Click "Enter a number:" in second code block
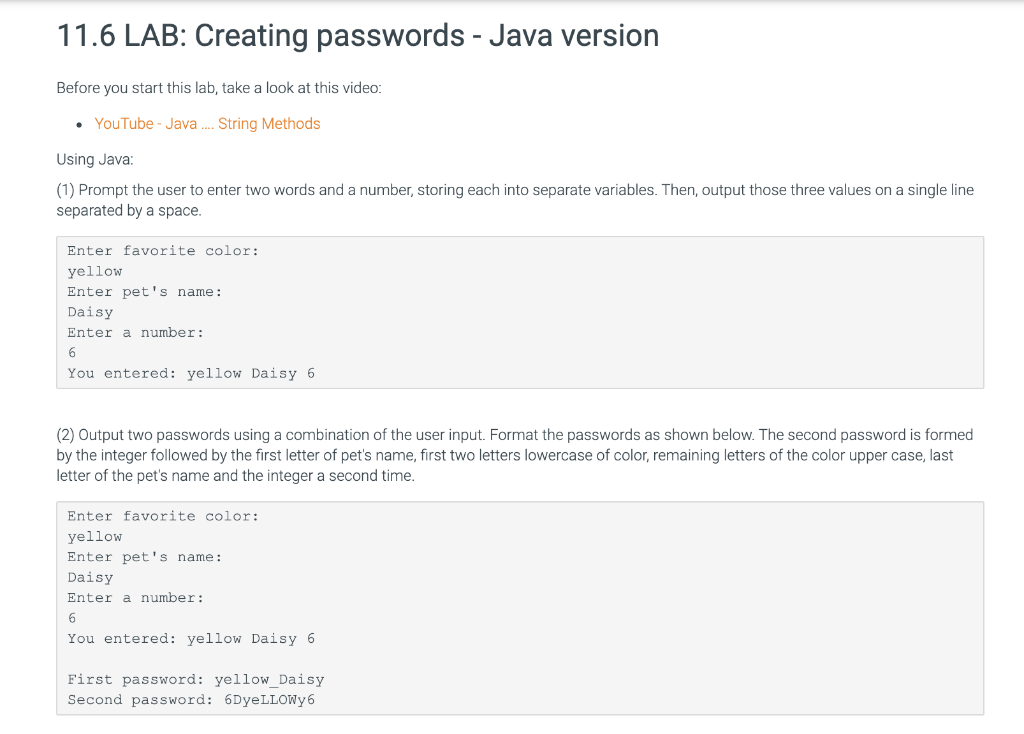This screenshot has width=1024, height=734. coord(135,598)
